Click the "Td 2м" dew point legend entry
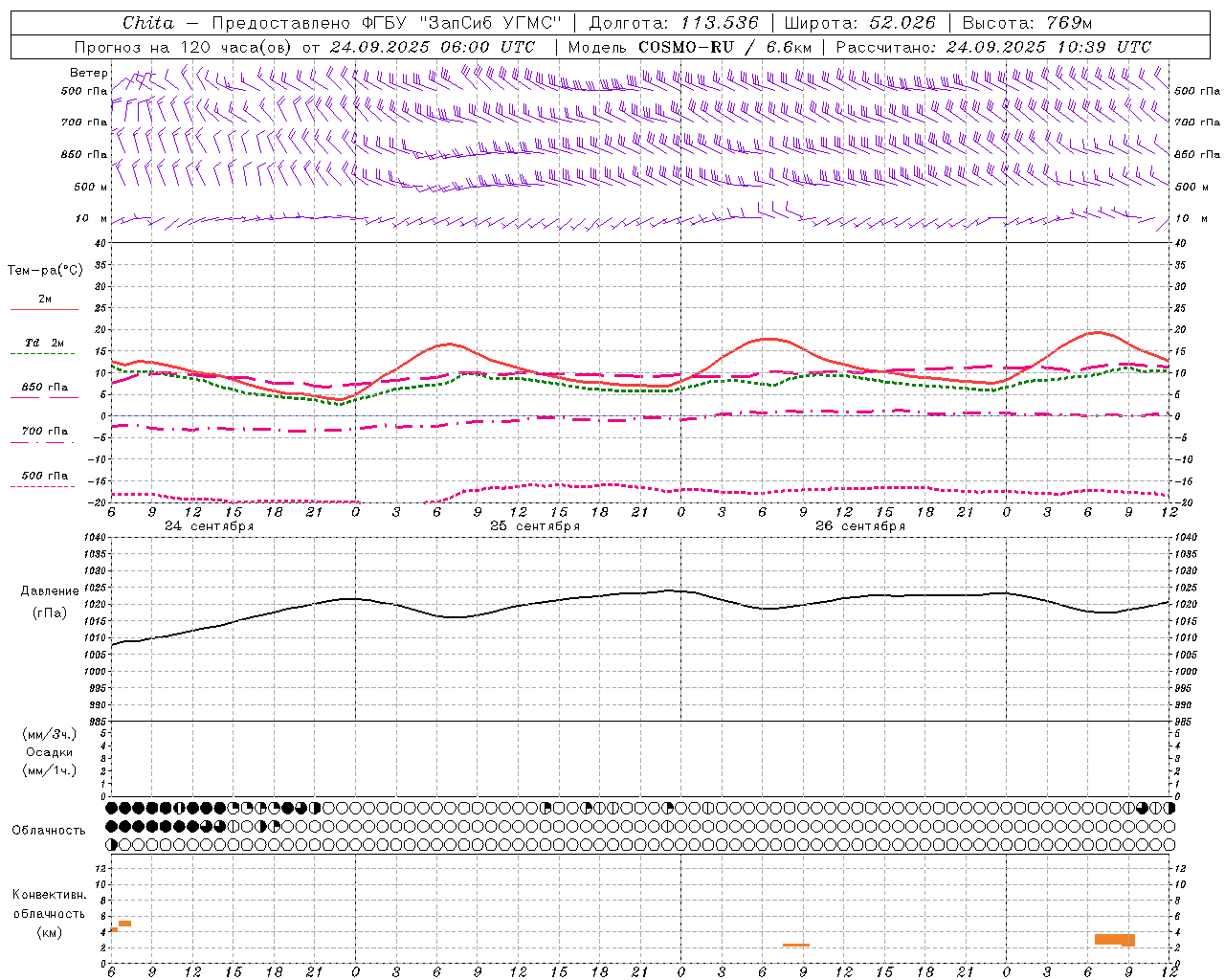This screenshot has width=1225, height=980. [45, 343]
